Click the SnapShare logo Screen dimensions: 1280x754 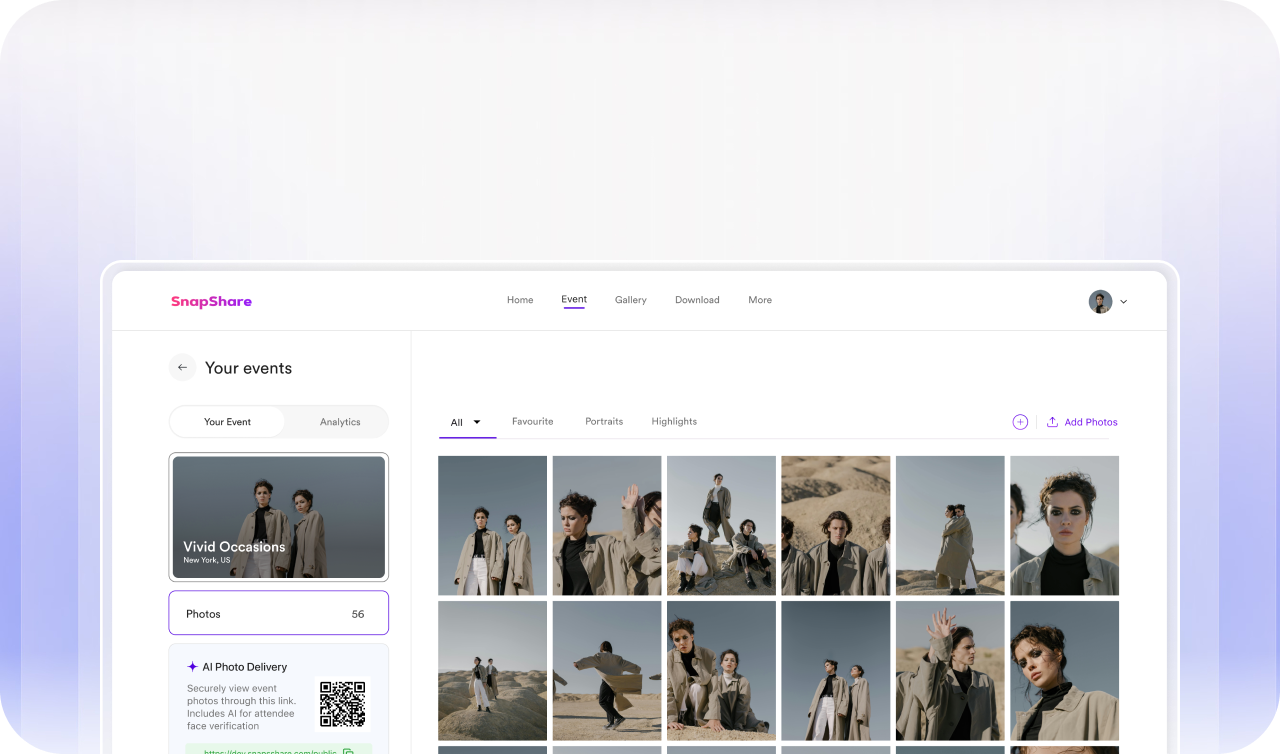[211, 301]
